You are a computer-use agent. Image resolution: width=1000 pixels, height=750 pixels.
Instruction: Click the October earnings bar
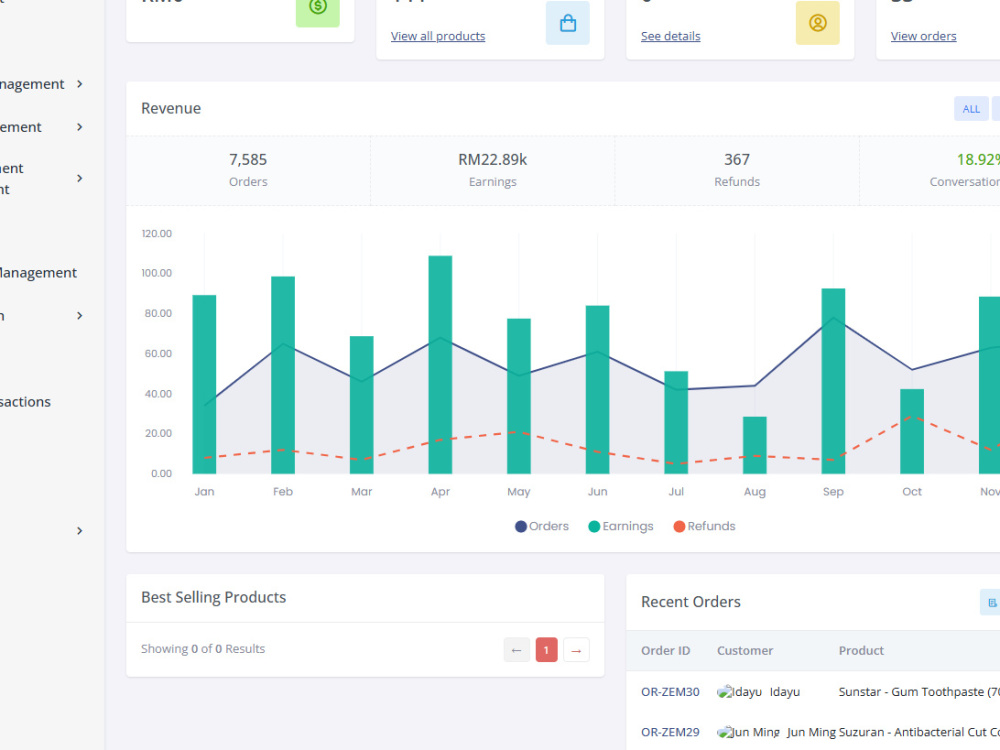(x=911, y=431)
